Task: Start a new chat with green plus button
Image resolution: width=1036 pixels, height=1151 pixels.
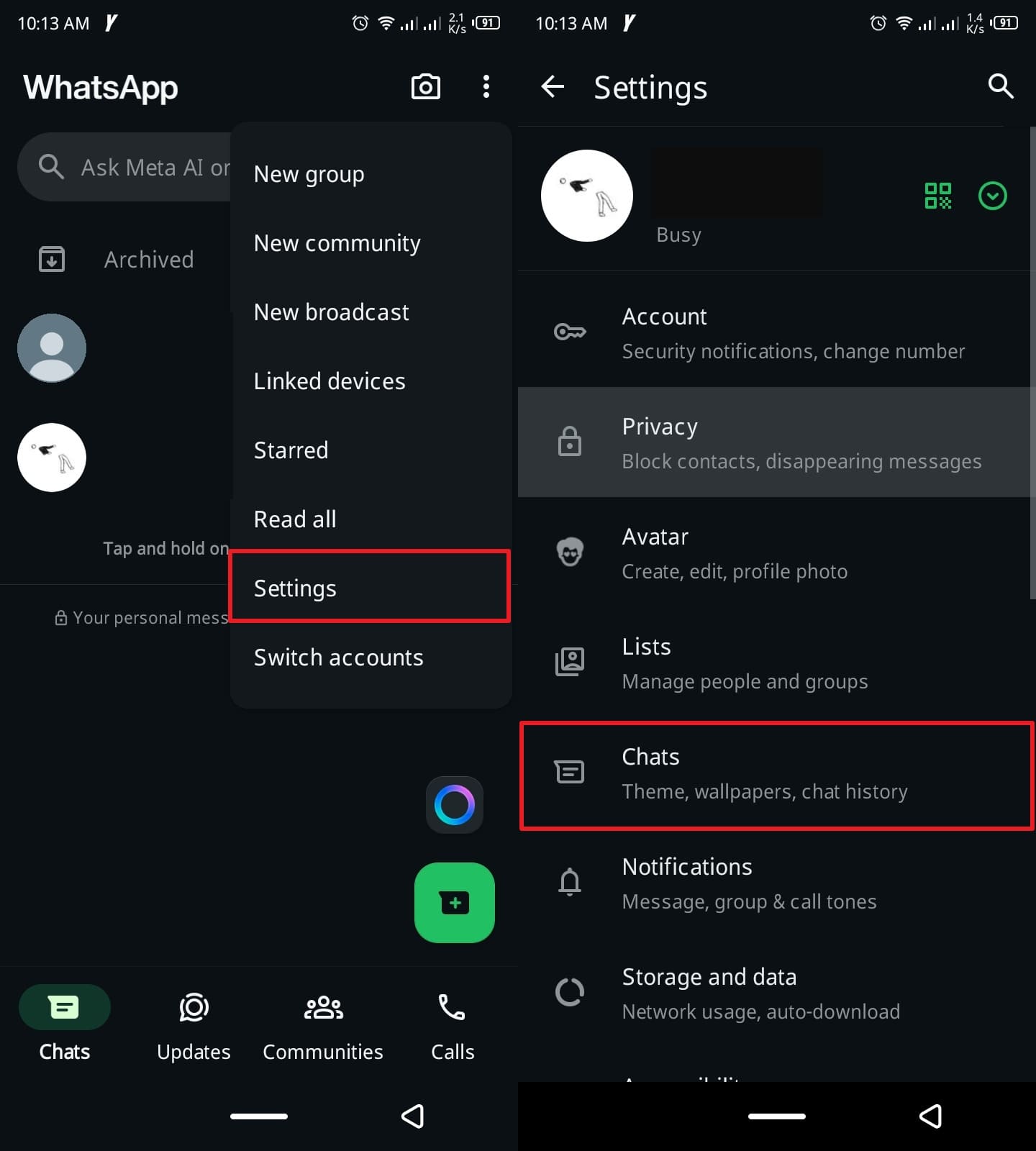Action: (x=455, y=902)
